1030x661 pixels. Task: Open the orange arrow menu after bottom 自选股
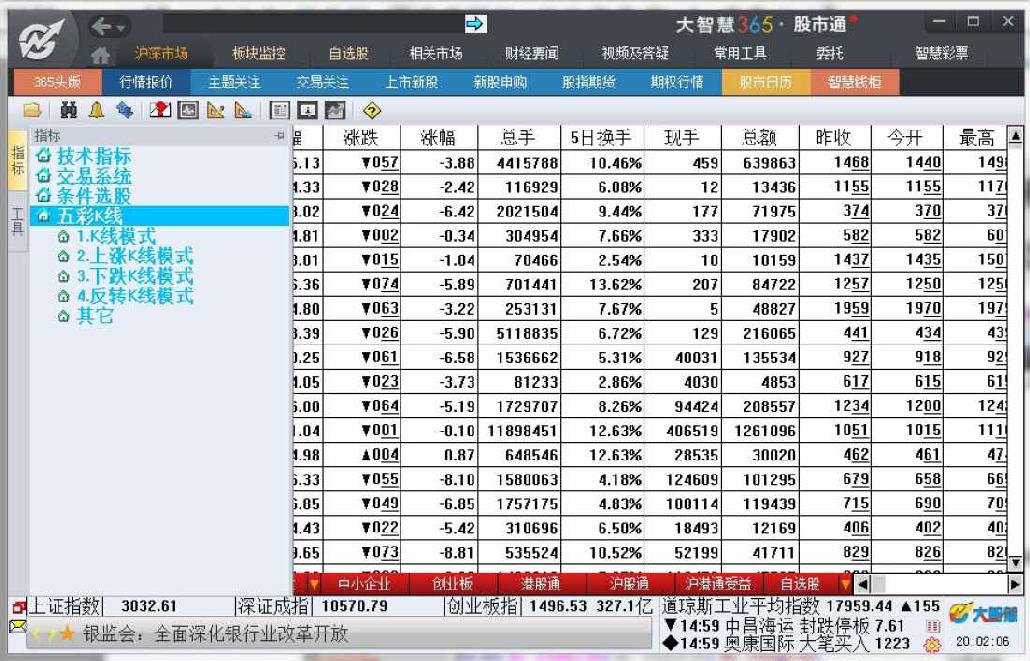point(845,583)
